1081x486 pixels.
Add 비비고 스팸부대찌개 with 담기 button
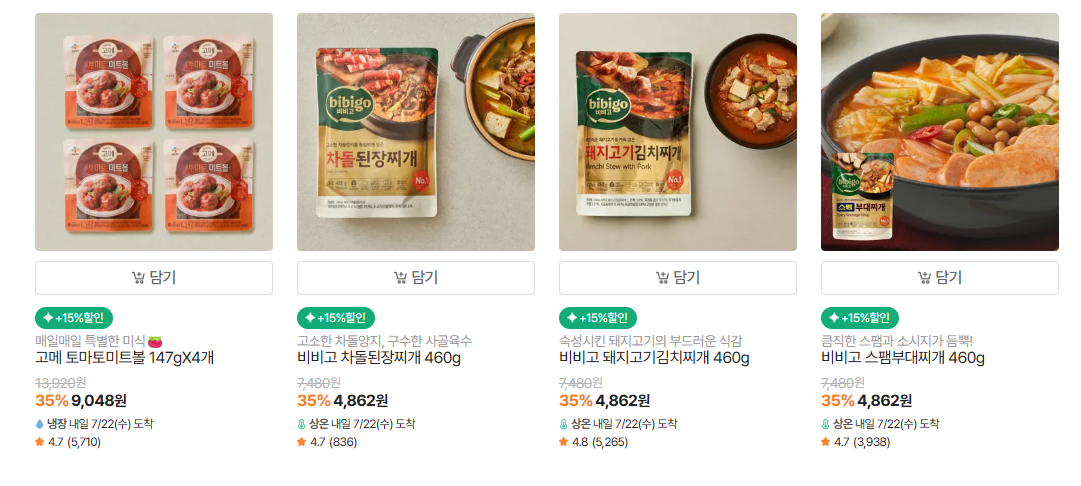[940, 278]
